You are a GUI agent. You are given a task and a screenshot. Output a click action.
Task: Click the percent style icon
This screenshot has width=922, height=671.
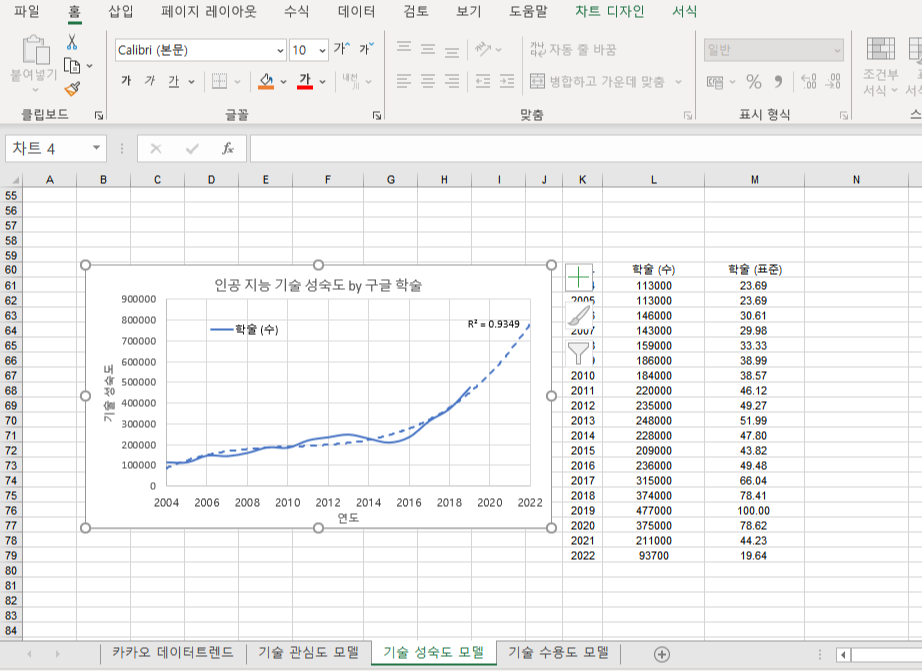[754, 82]
